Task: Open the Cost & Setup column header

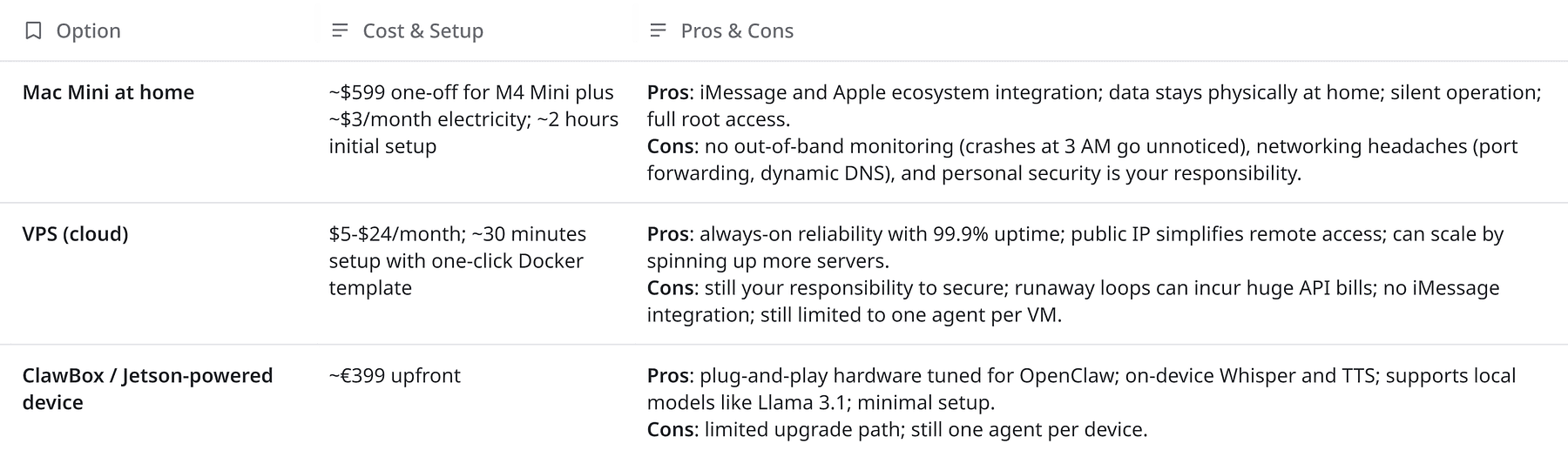Action: [x=422, y=31]
